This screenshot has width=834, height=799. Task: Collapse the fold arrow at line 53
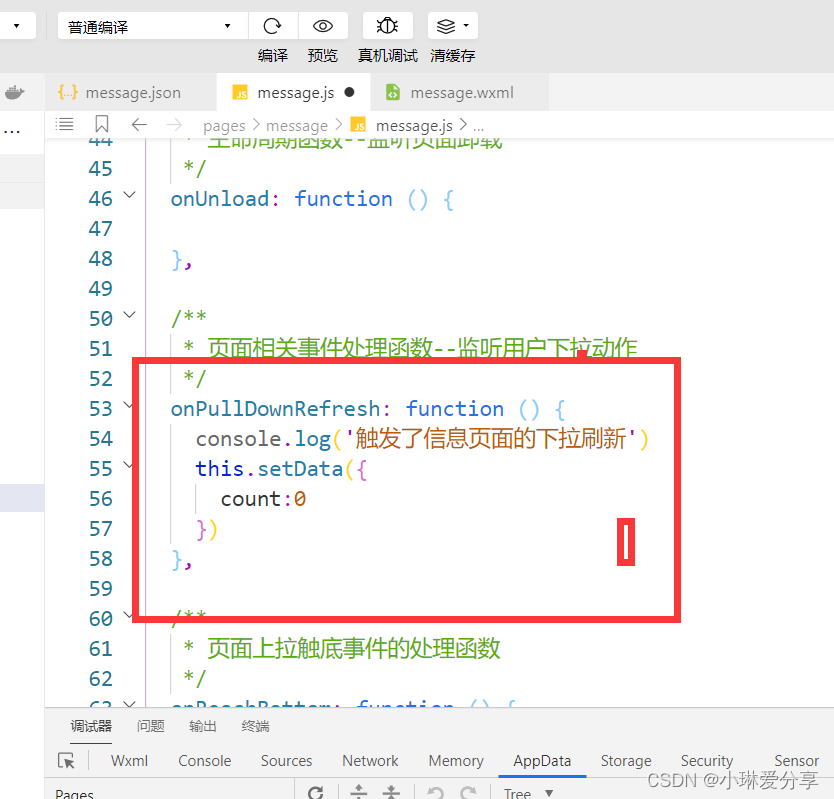pos(128,405)
